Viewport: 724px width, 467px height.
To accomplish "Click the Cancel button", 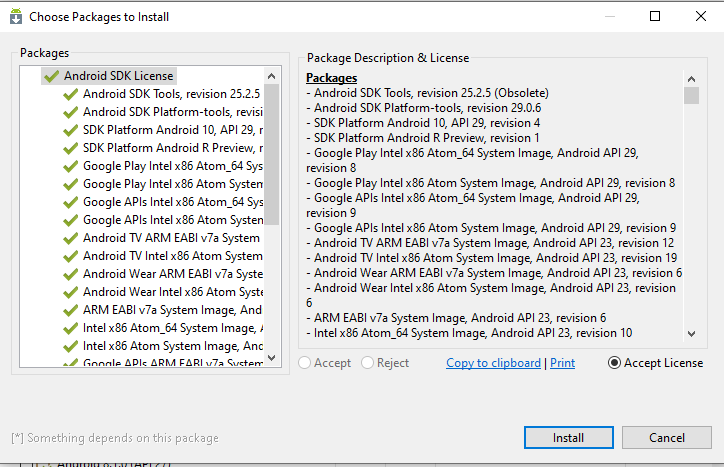I will coord(666,437).
